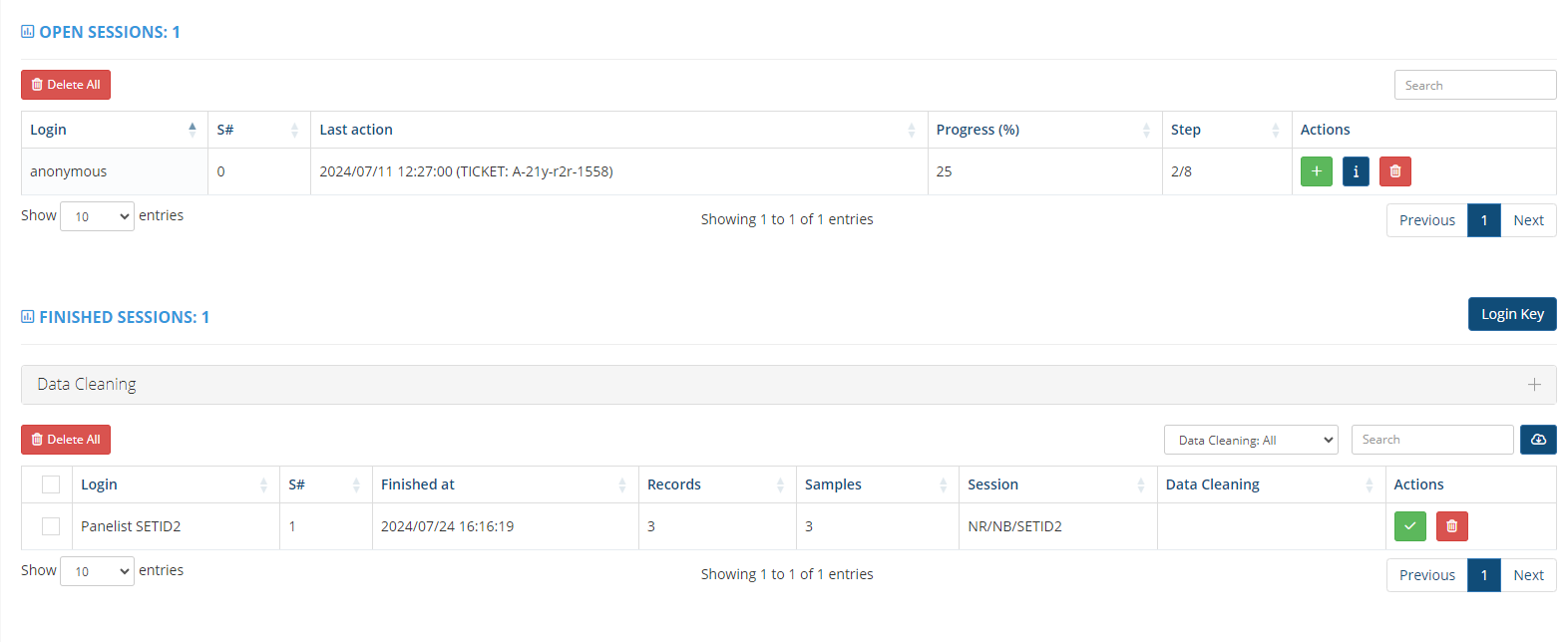The height and width of the screenshot is (642, 1568).
Task: Open entries count dropdown for finished sessions
Action: 97,571
